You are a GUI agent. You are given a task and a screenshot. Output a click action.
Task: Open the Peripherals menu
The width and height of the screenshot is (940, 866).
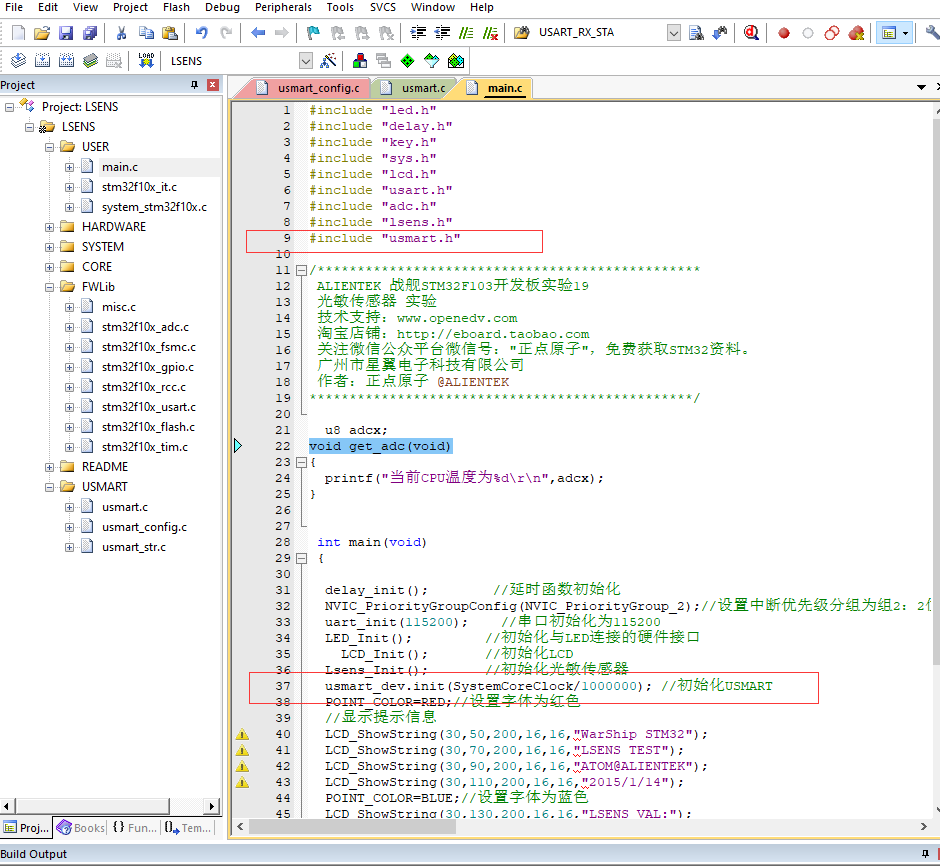click(x=283, y=7)
